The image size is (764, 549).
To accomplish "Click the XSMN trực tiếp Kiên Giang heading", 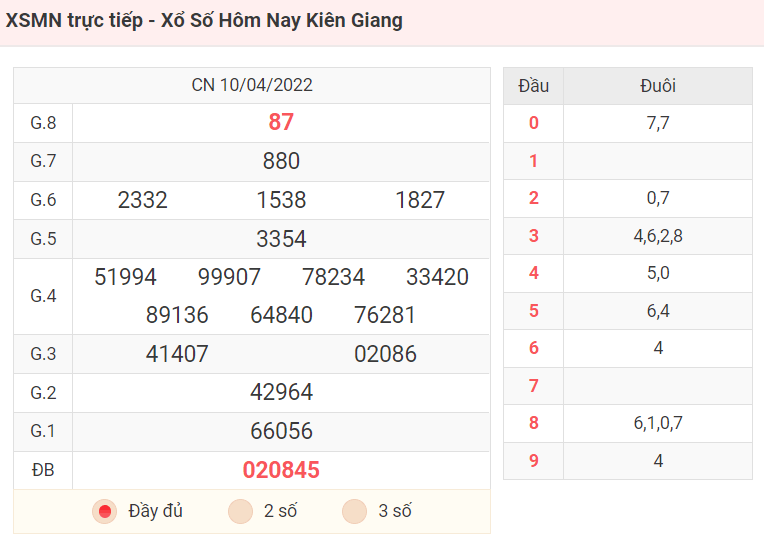I will 204,21.
